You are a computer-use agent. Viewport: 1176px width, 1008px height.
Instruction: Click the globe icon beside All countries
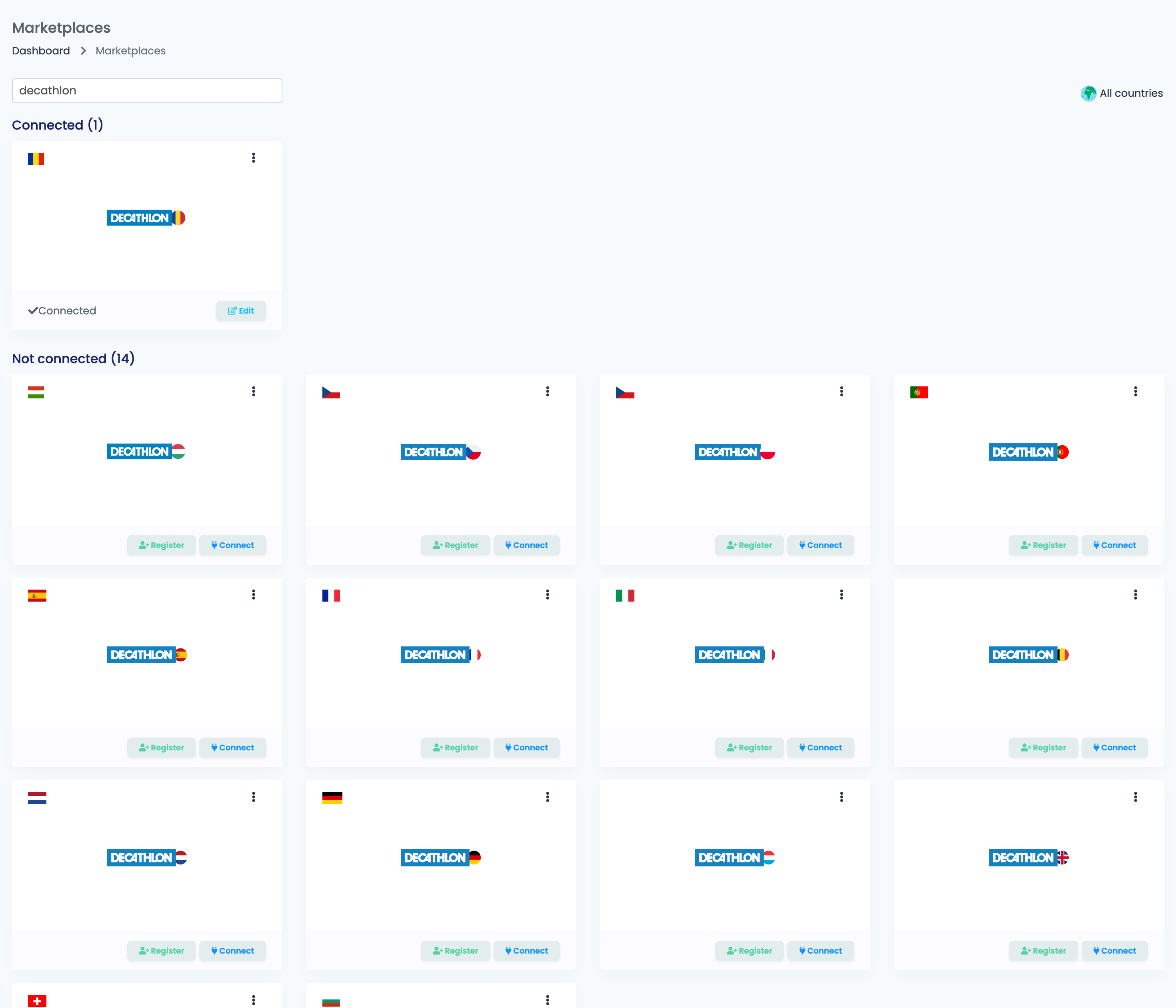[1088, 93]
